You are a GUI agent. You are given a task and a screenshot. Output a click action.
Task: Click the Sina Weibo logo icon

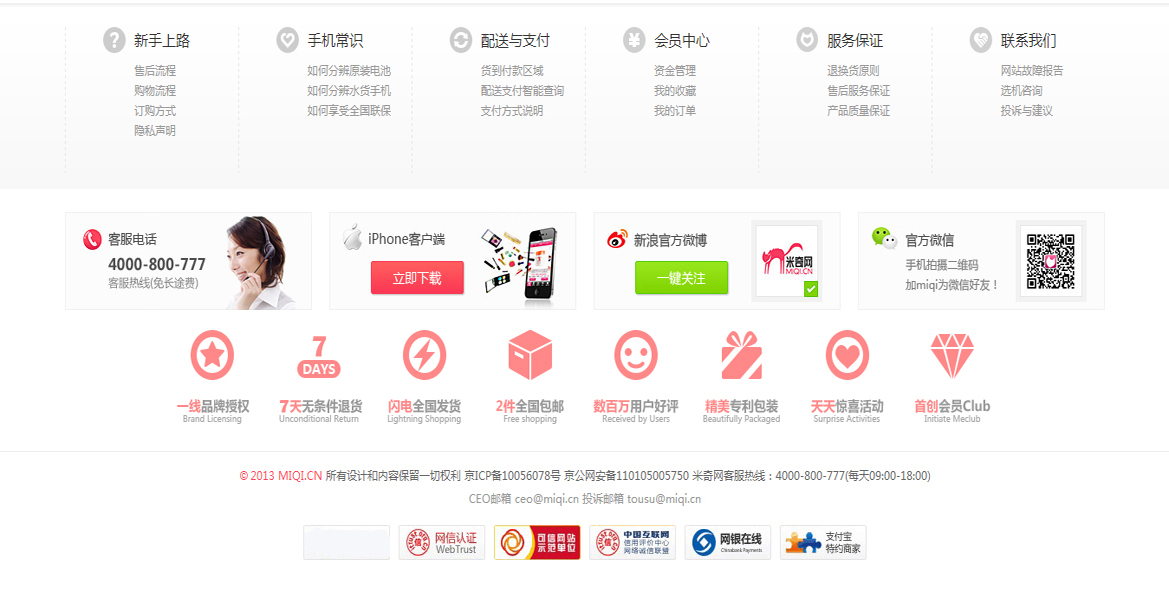[617, 239]
